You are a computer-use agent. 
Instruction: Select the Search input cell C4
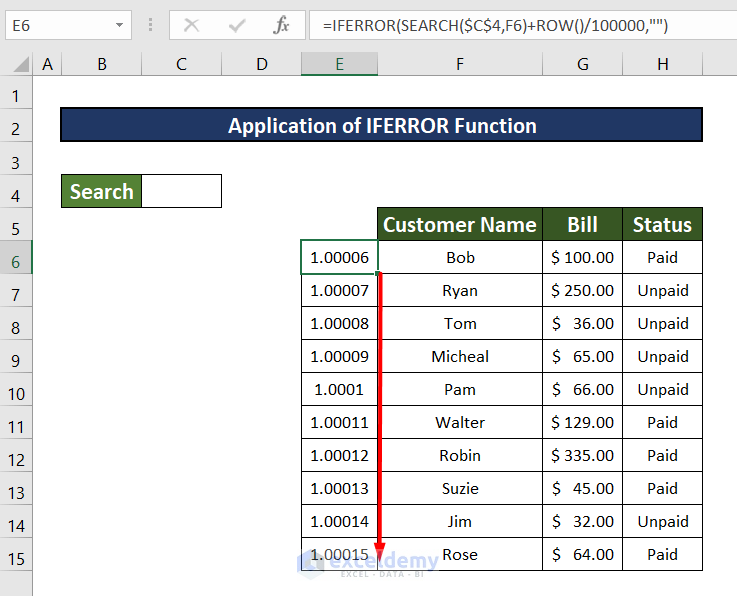(x=181, y=191)
